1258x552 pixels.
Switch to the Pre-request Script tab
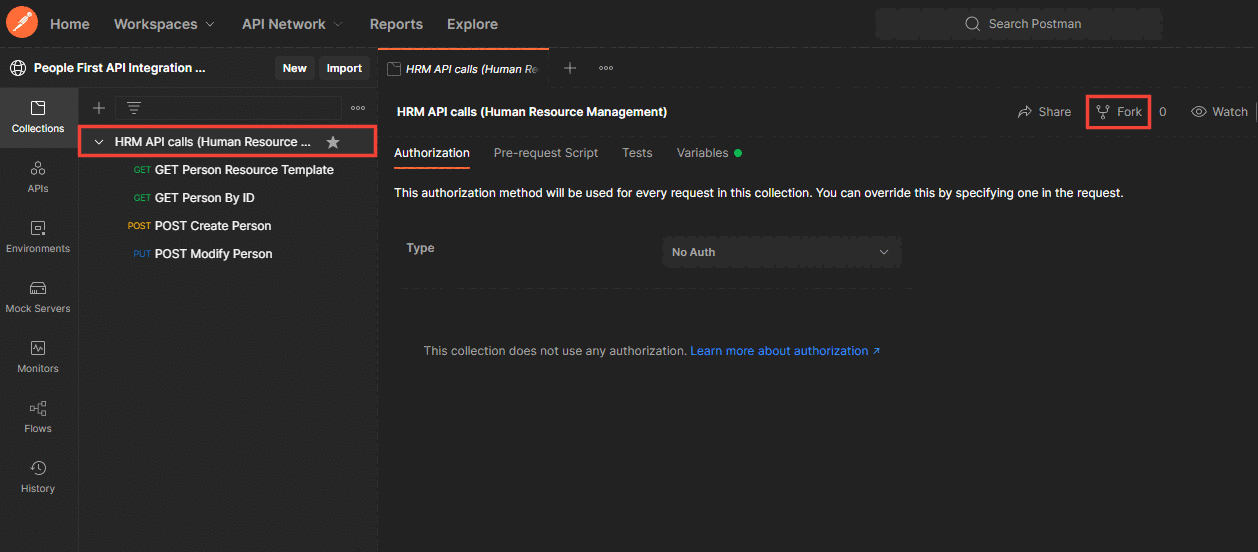(546, 153)
